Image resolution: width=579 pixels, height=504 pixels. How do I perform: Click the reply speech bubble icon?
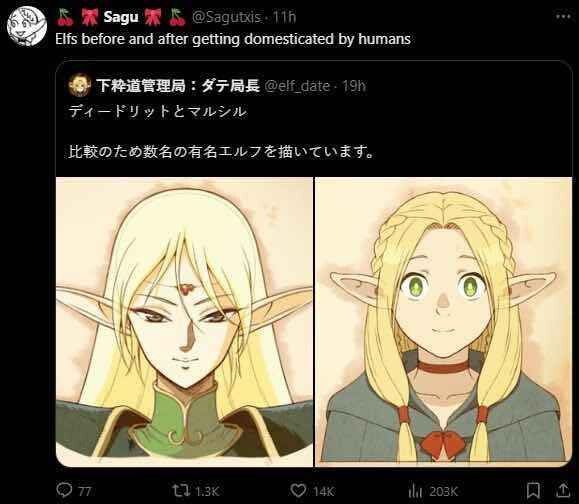click(x=64, y=490)
